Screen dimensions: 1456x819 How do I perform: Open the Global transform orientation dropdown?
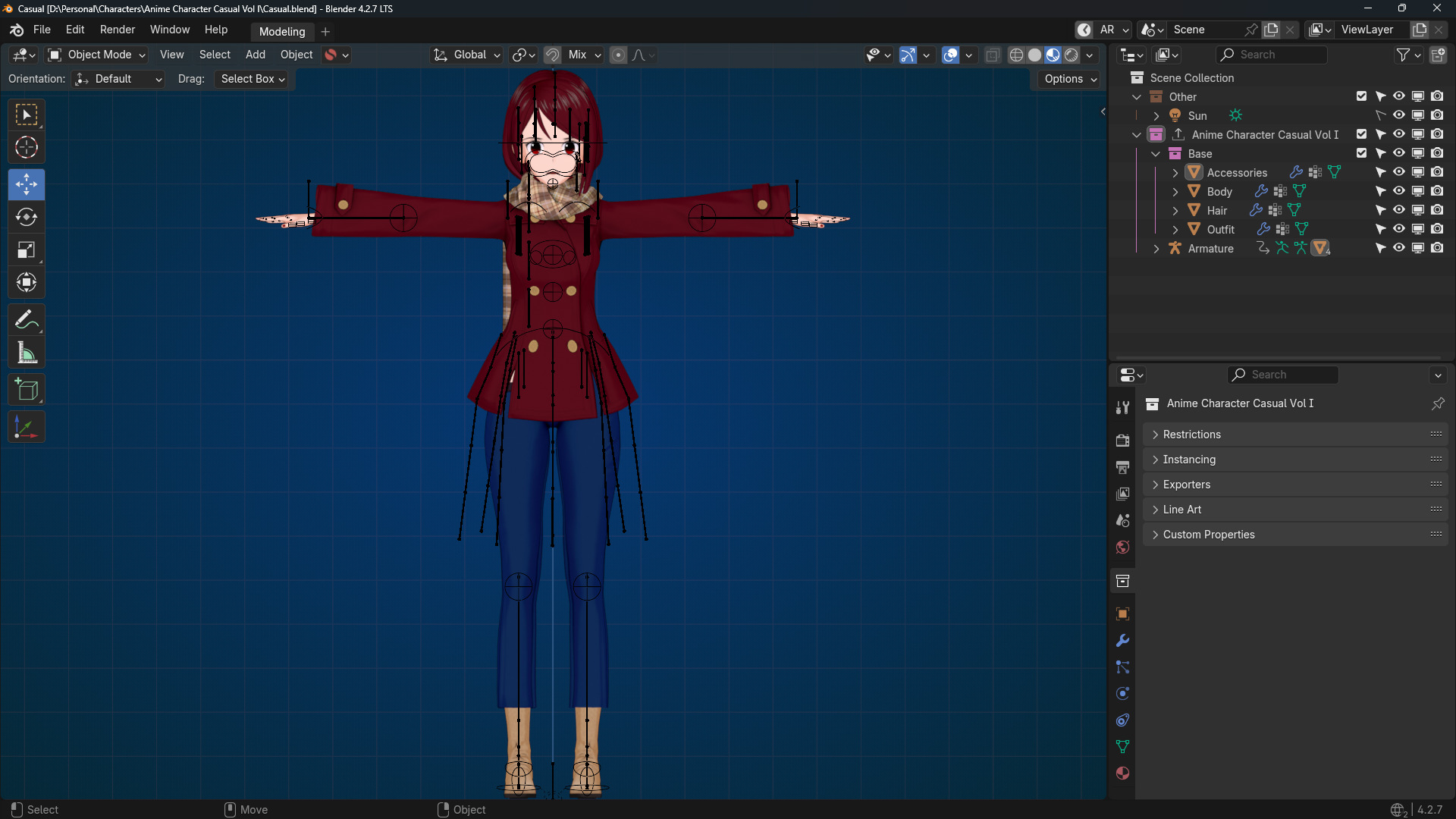pos(466,55)
